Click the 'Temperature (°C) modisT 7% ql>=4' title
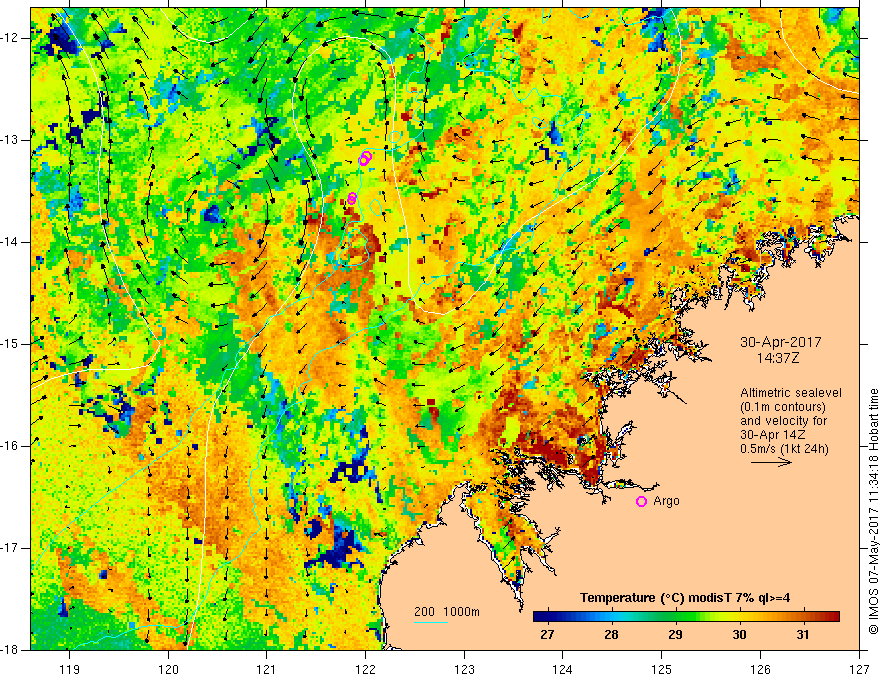This screenshot has width=880, height=680. point(685,598)
